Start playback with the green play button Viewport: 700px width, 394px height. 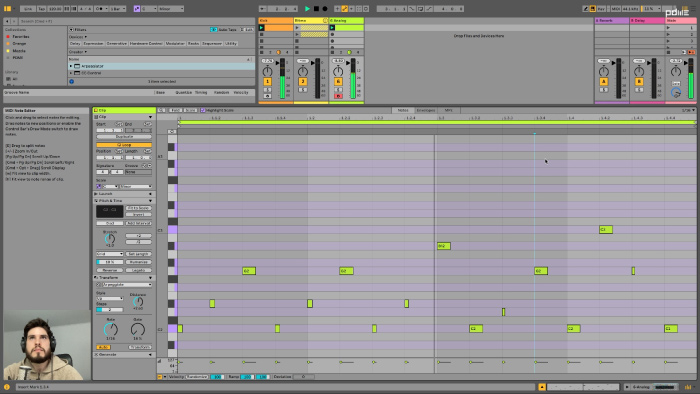[x=307, y=8]
